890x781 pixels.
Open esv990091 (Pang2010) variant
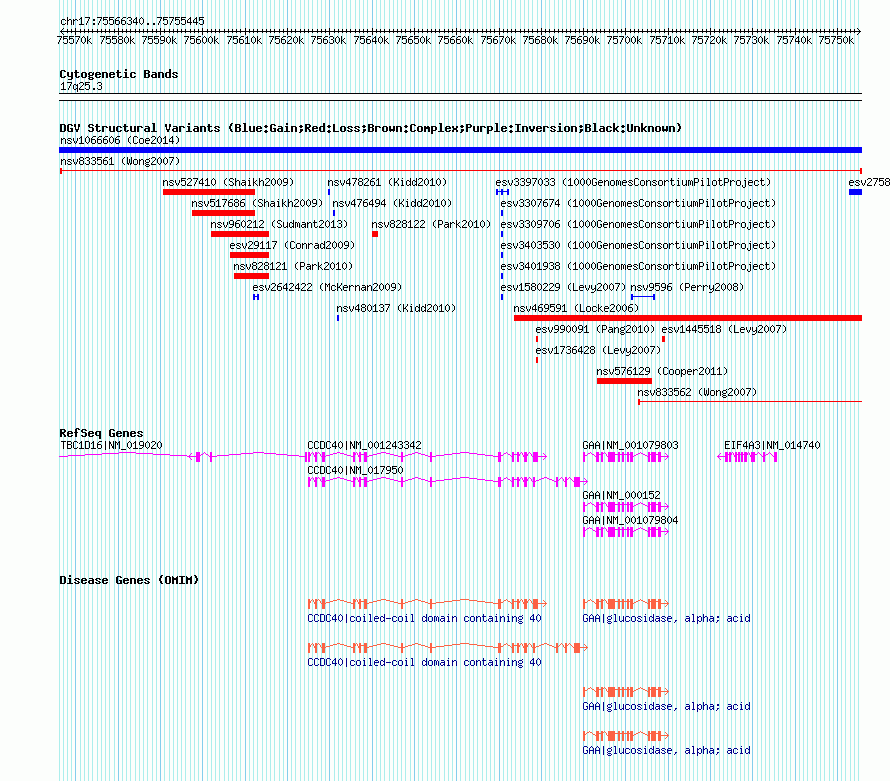click(x=595, y=329)
